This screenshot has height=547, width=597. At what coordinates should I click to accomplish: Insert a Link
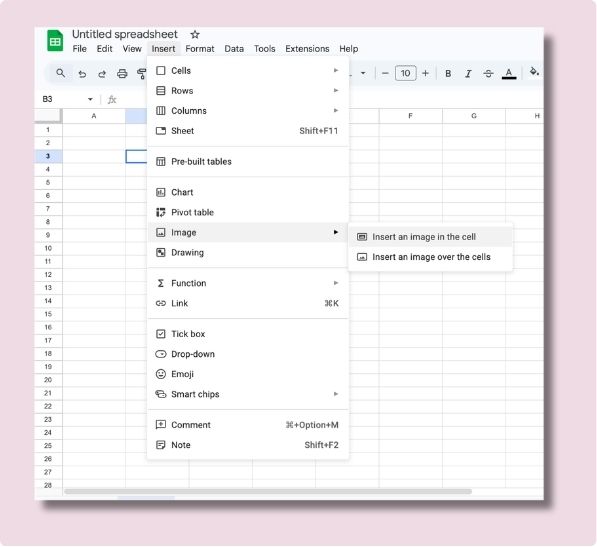tap(248, 303)
